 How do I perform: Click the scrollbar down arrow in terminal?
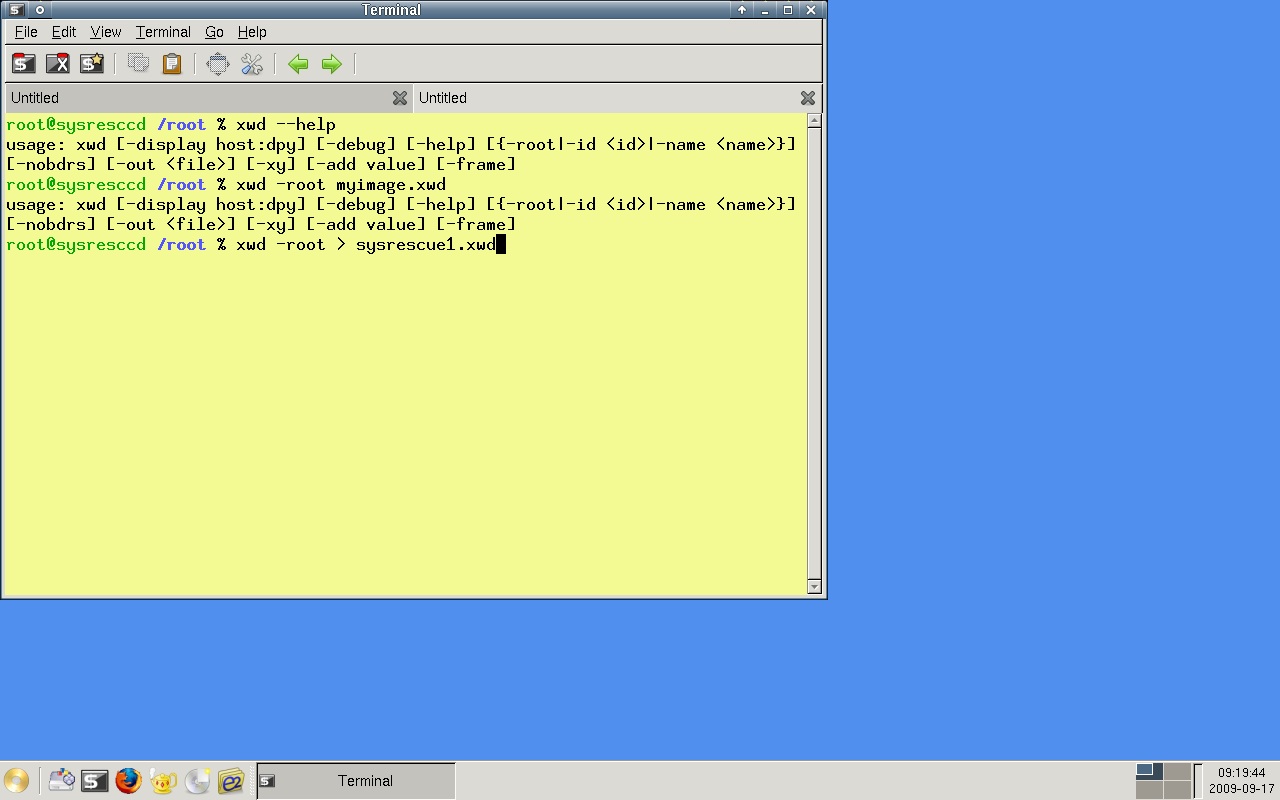(x=814, y=586)
